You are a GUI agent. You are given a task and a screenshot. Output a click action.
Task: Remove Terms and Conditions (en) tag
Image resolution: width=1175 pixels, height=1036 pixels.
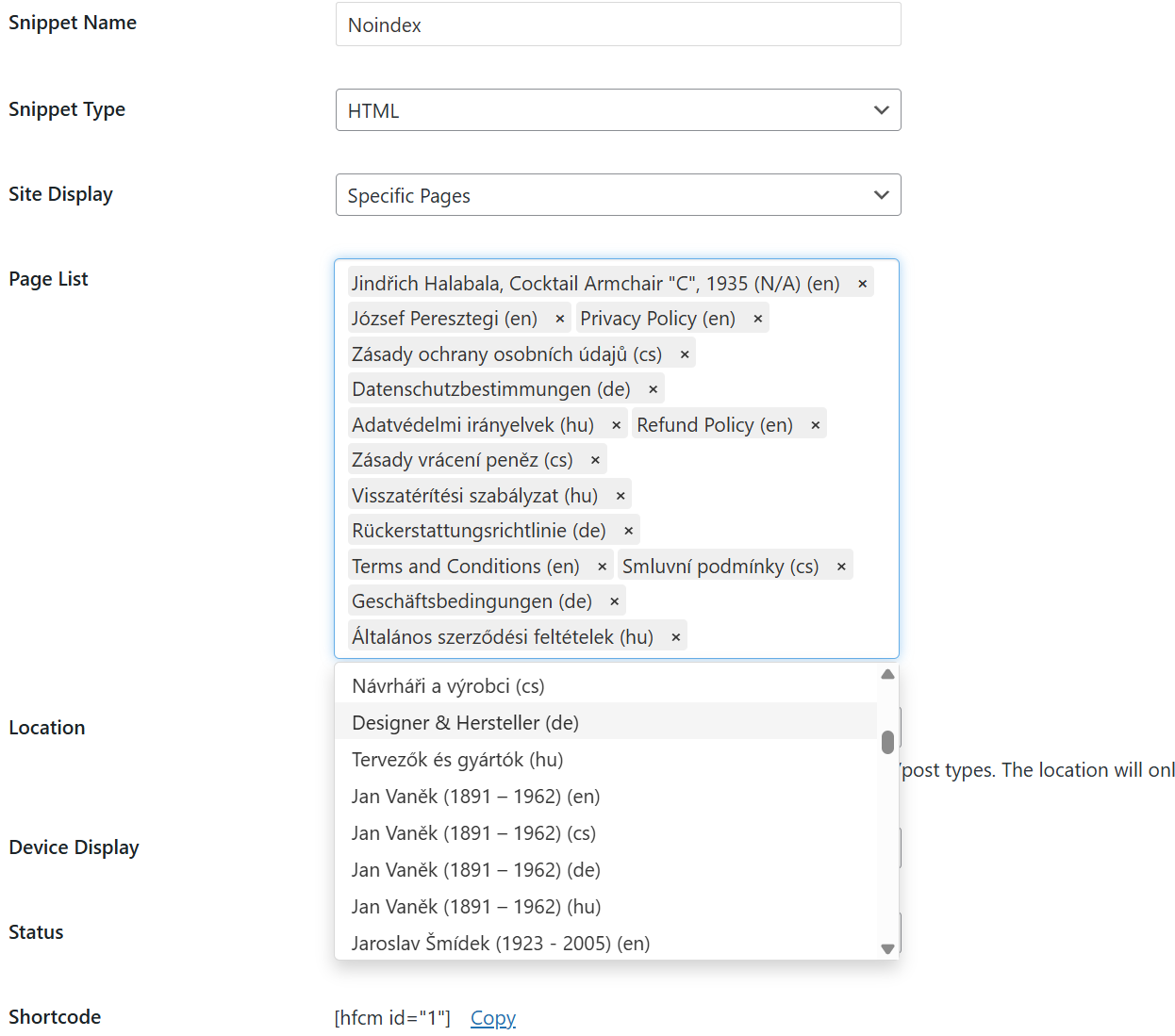(x=603, y=567)
